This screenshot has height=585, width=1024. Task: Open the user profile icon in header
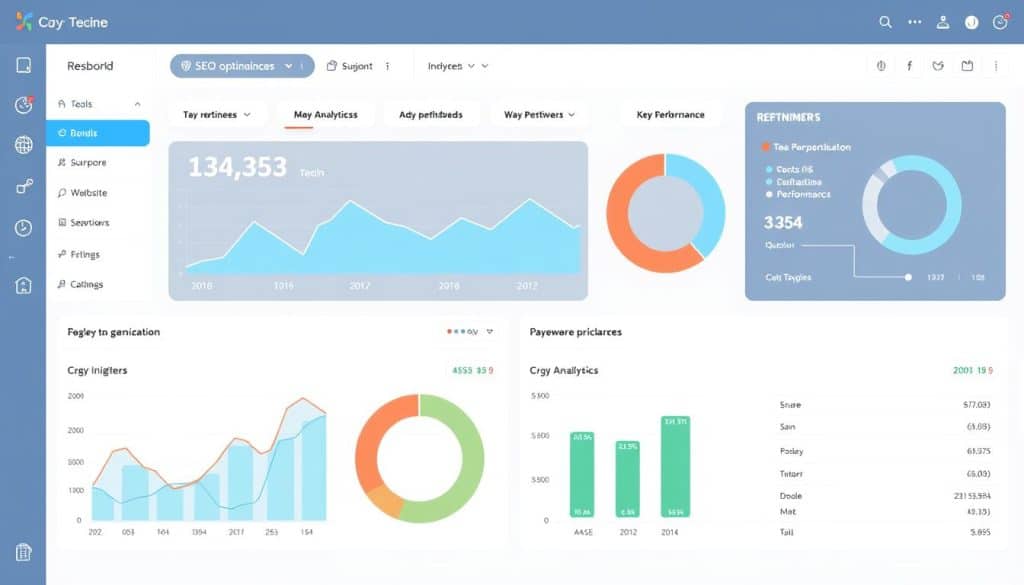pyautogui.click(x=943, y=22)
